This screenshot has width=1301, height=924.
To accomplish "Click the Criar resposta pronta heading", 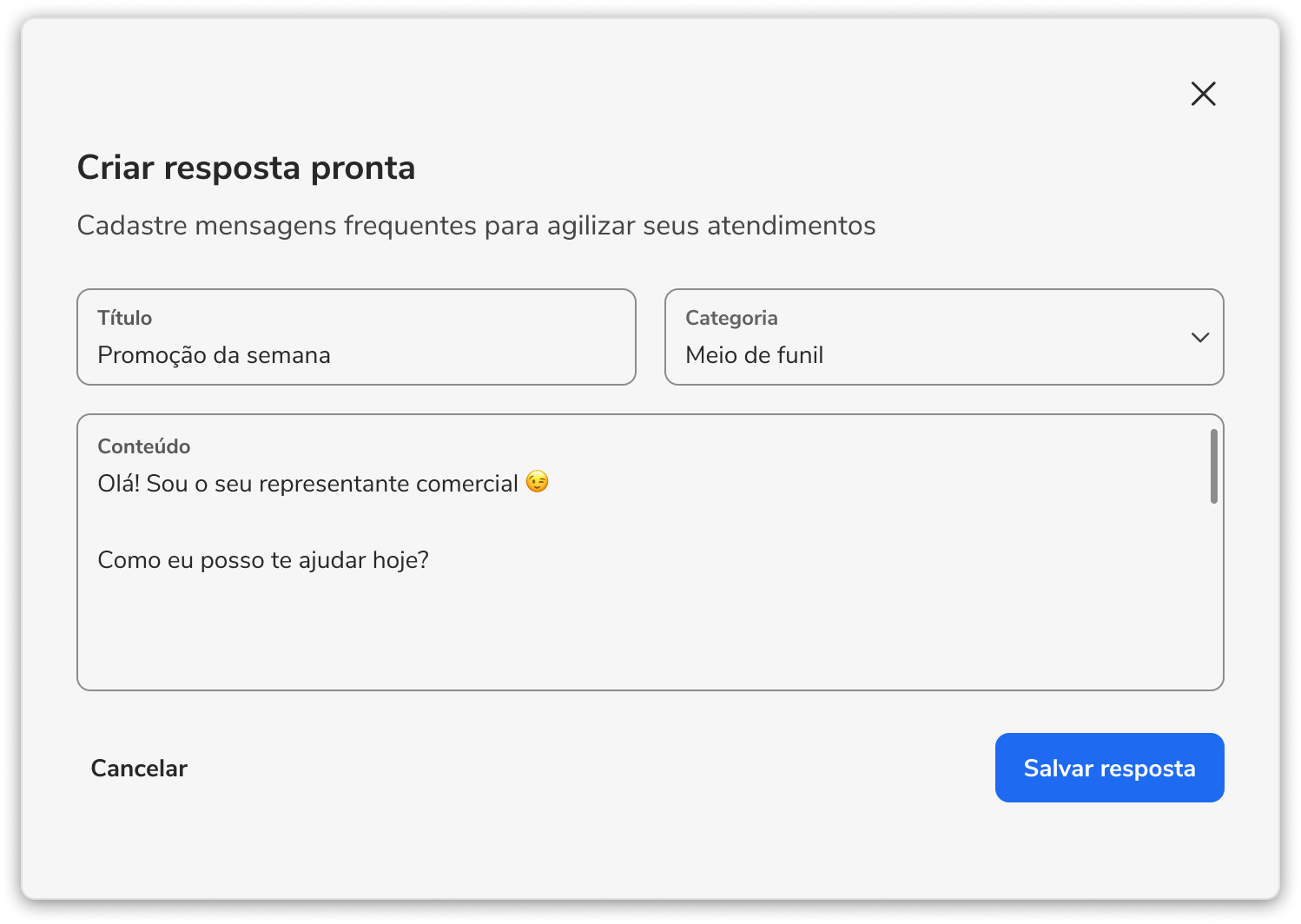I will [x=246, y=168].
